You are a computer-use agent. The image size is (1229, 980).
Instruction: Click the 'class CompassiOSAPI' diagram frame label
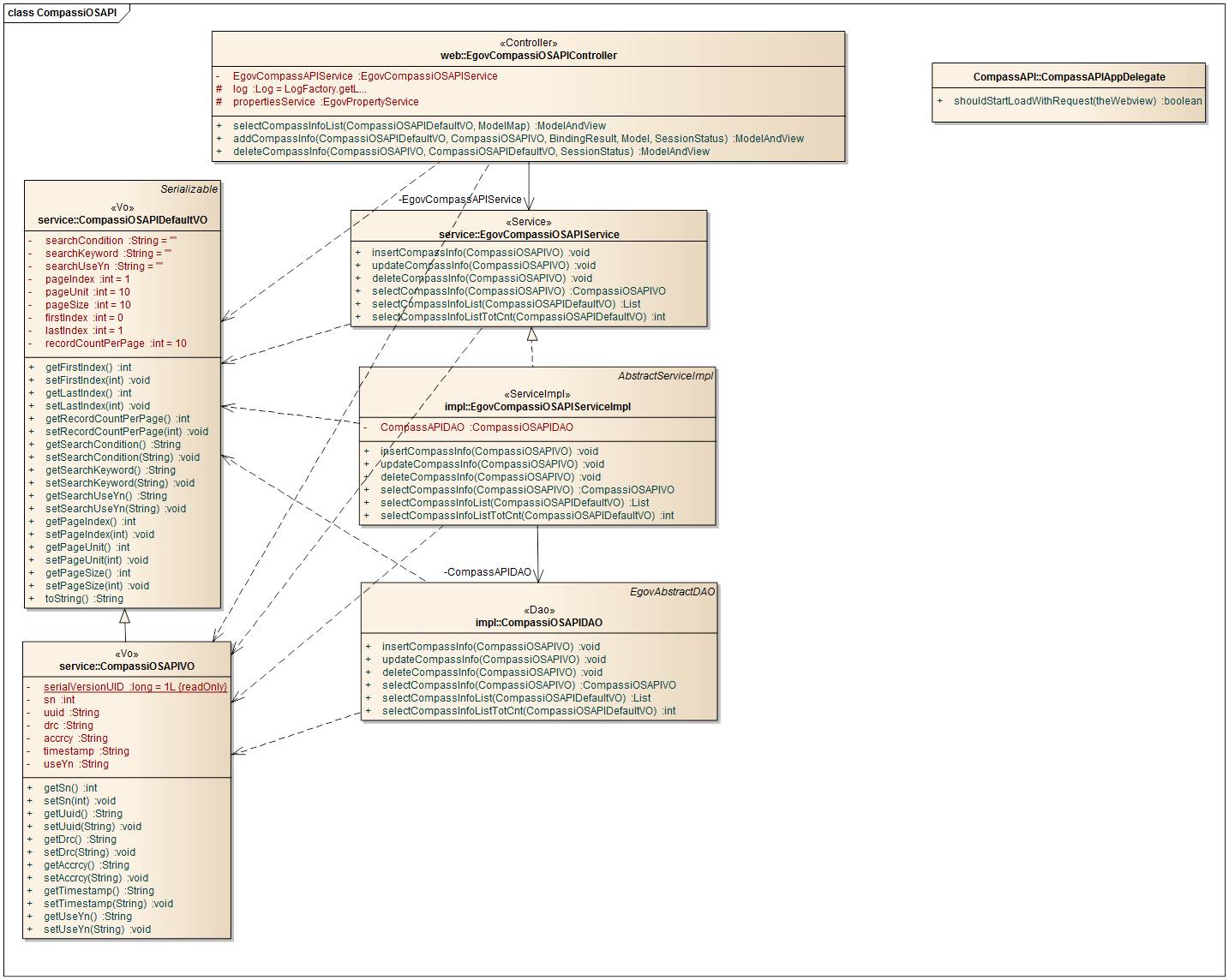click(x=63, y=14)
